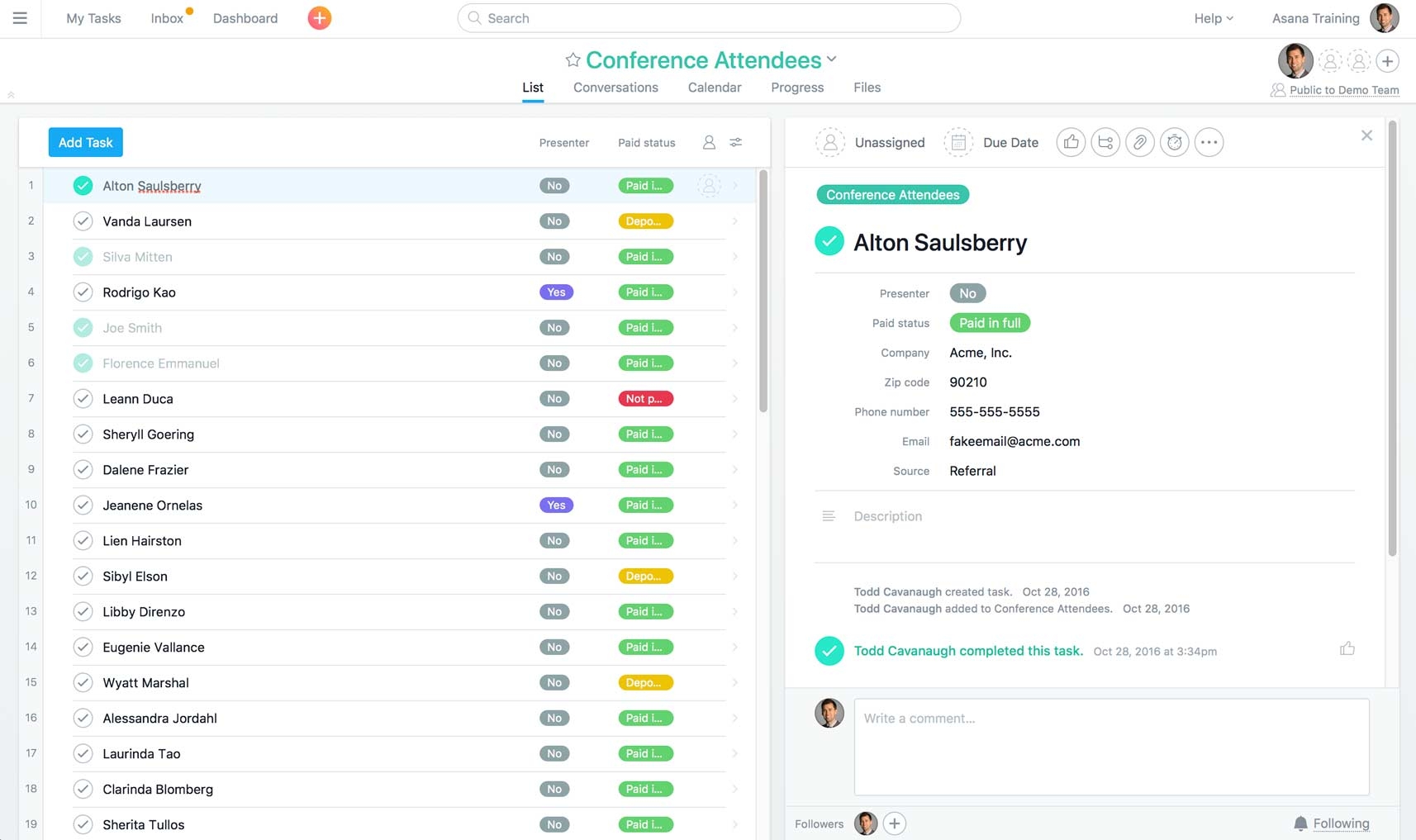
Task: Expand the Conference Attendees project dropdown arrow
Action: click(x=832, y=59)
